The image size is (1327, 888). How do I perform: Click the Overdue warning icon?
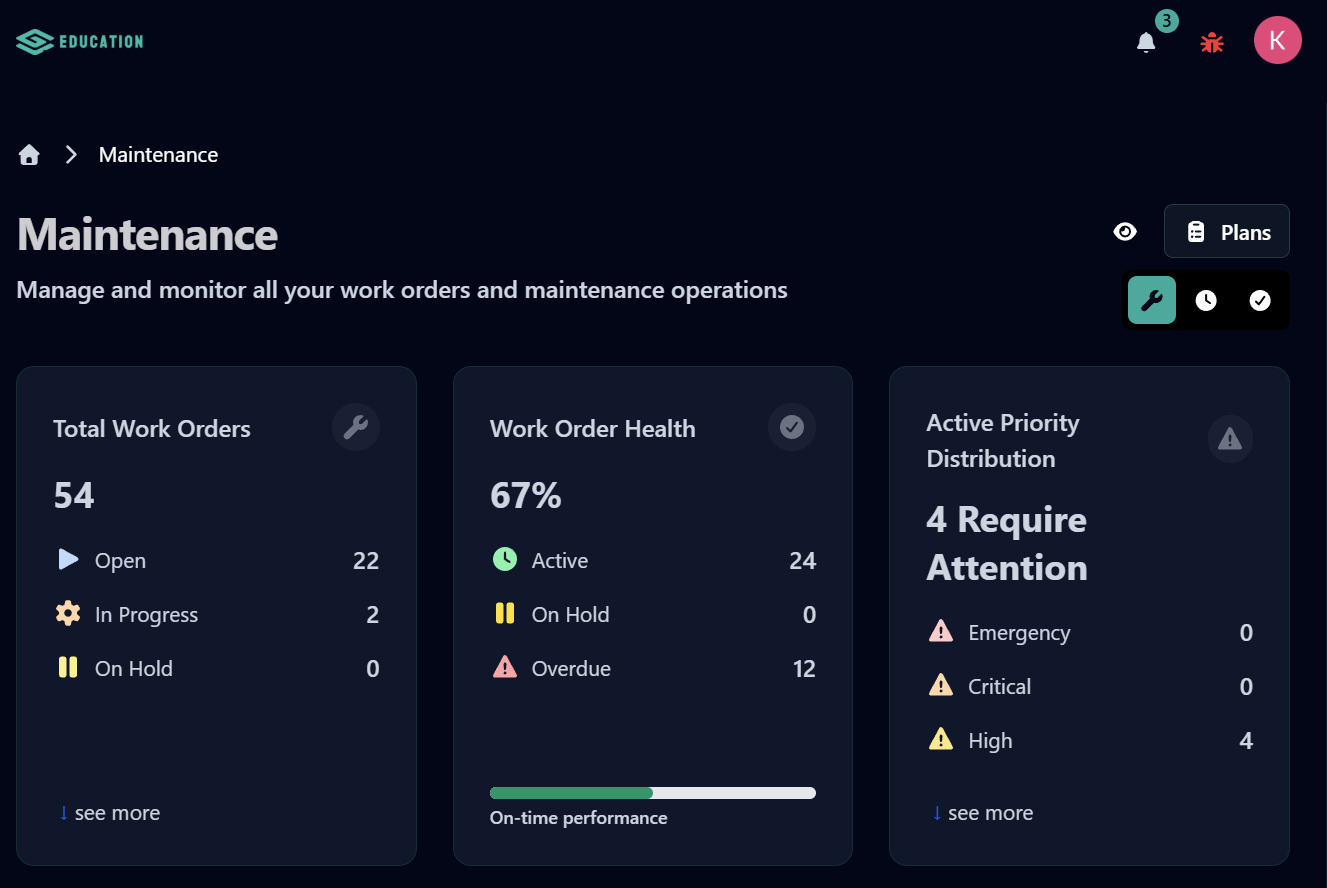[505, 667]
